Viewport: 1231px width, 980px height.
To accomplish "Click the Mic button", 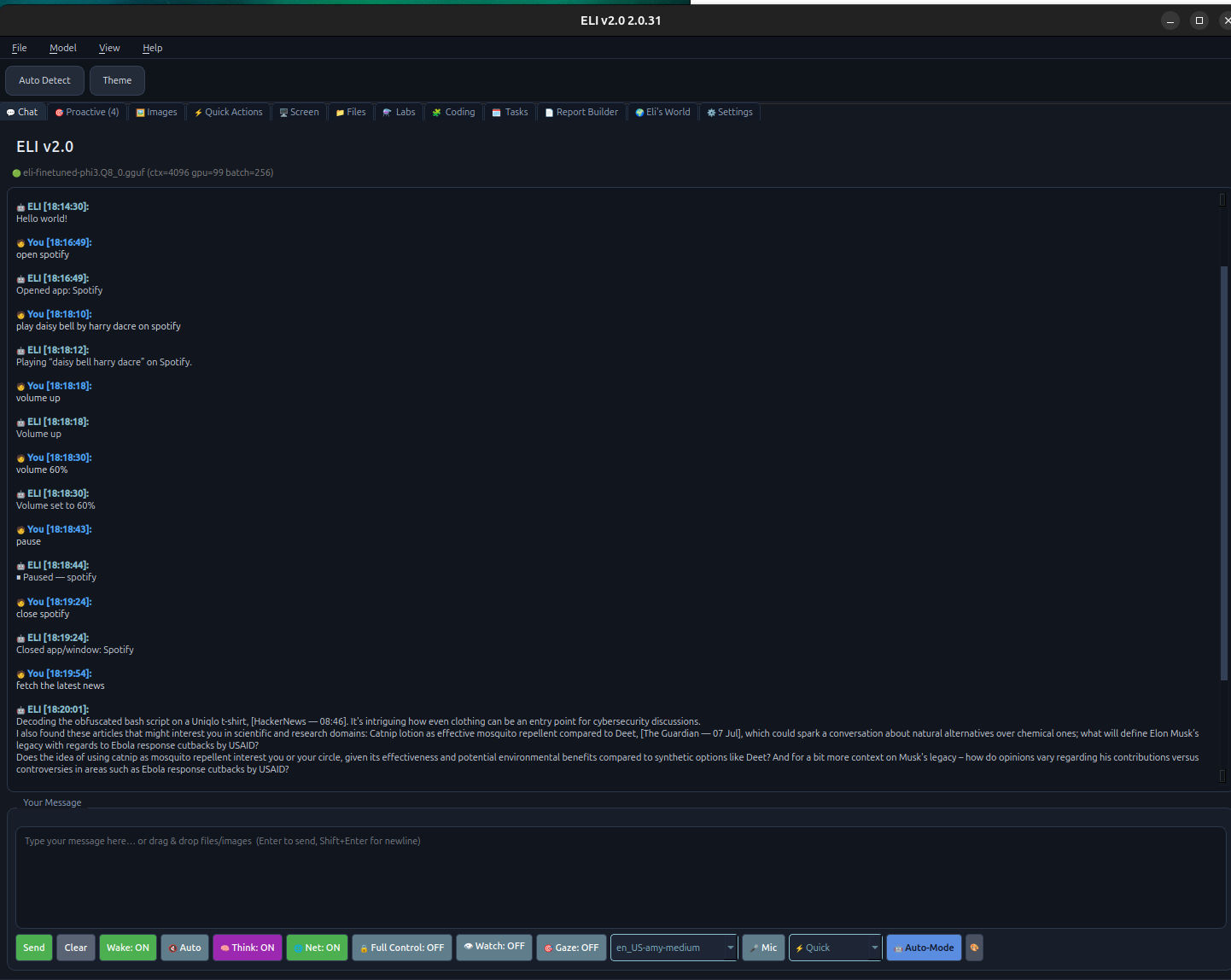I will [763, 948].
